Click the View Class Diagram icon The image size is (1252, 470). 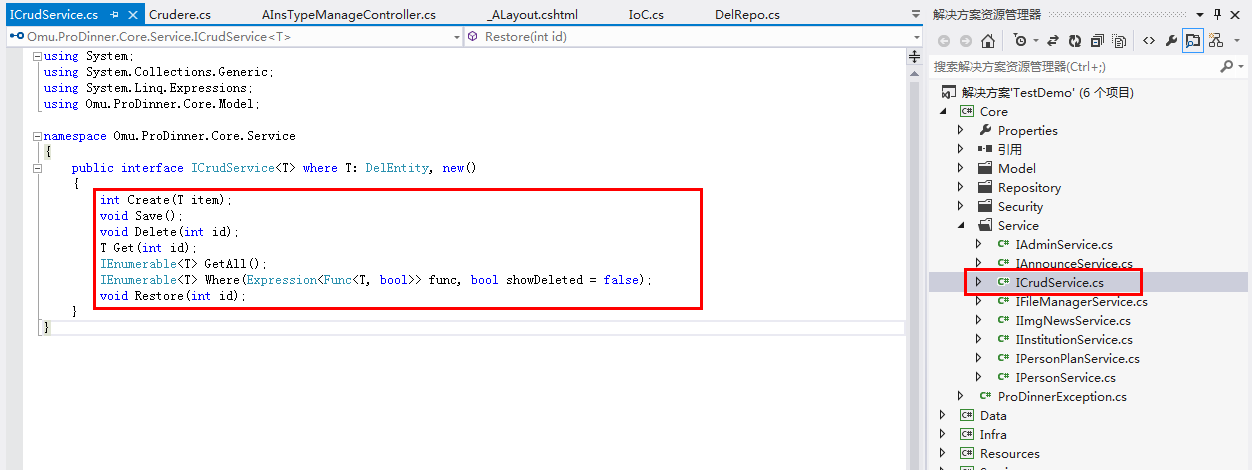pos(1216,41)
